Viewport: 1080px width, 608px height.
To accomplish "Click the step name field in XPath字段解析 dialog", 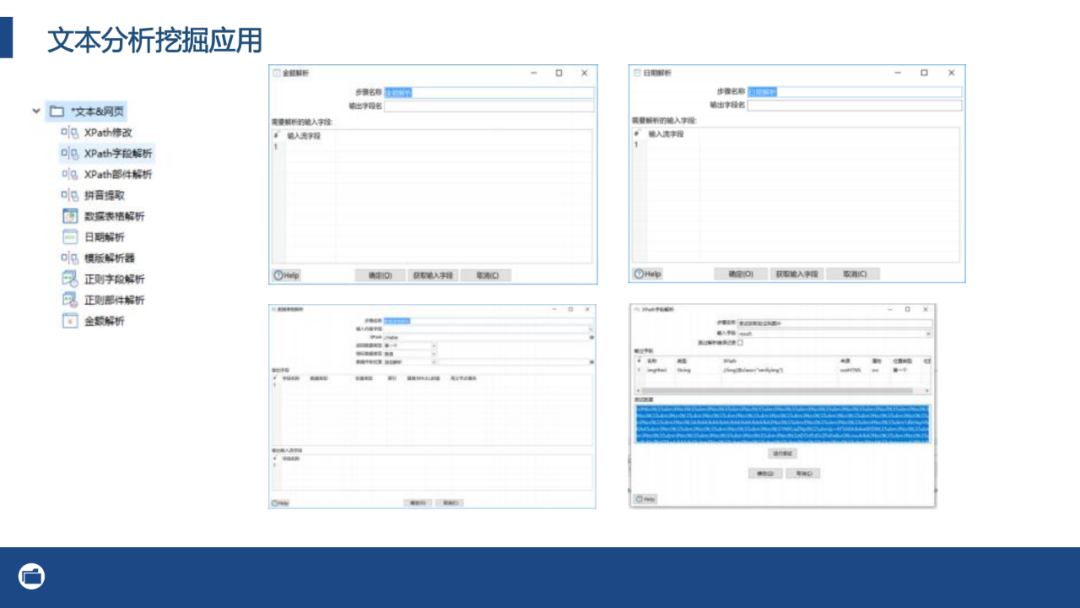I will click(x=834, y=323).
